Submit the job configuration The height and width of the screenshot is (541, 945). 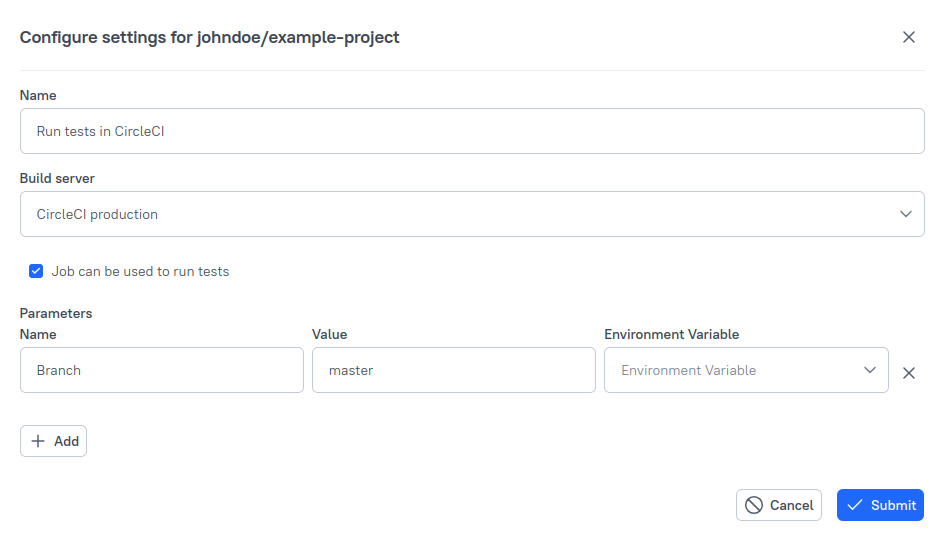[880, 505]
